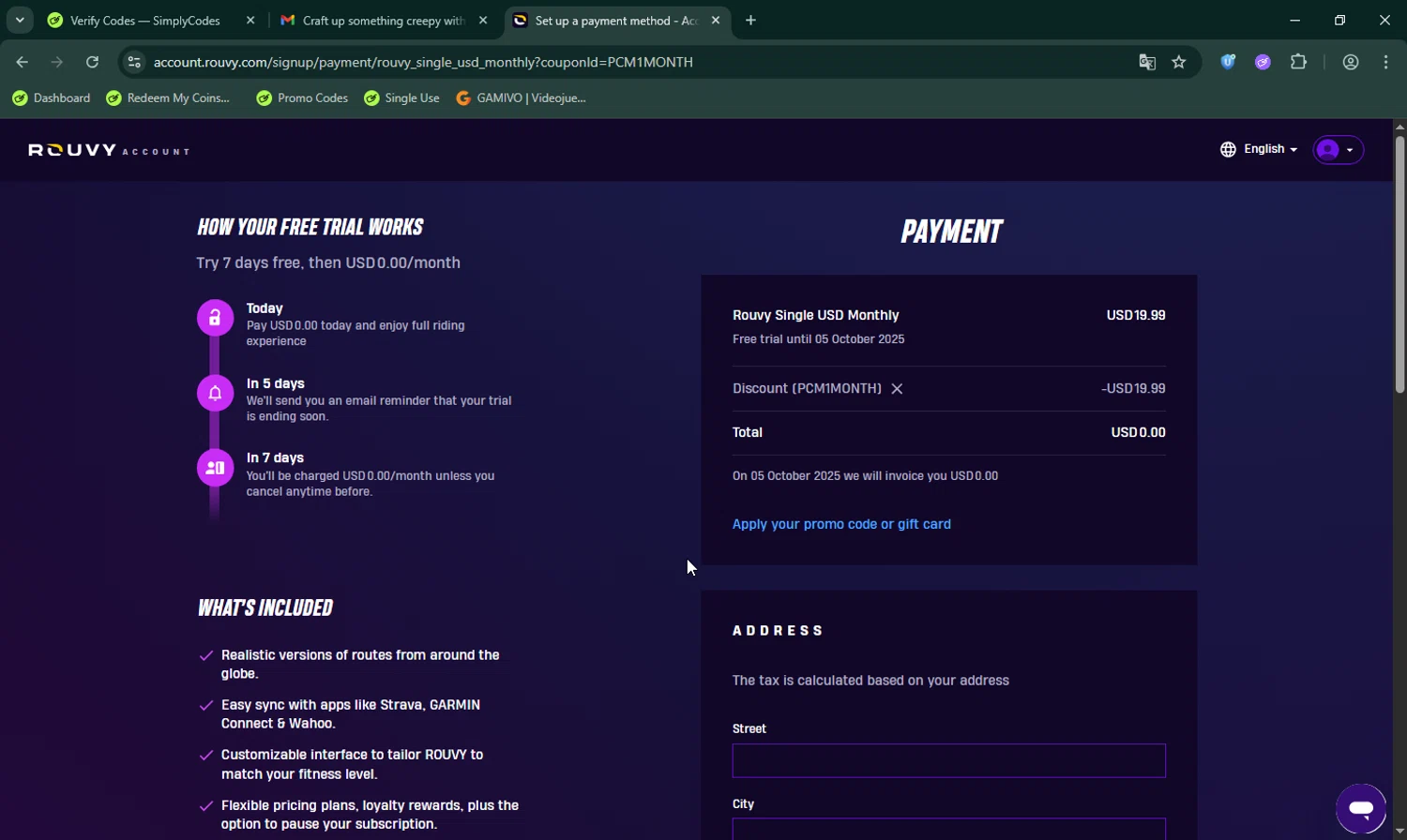Close the Gmail tab
This screenshot has width=1407, height=840.
[483, 21]
